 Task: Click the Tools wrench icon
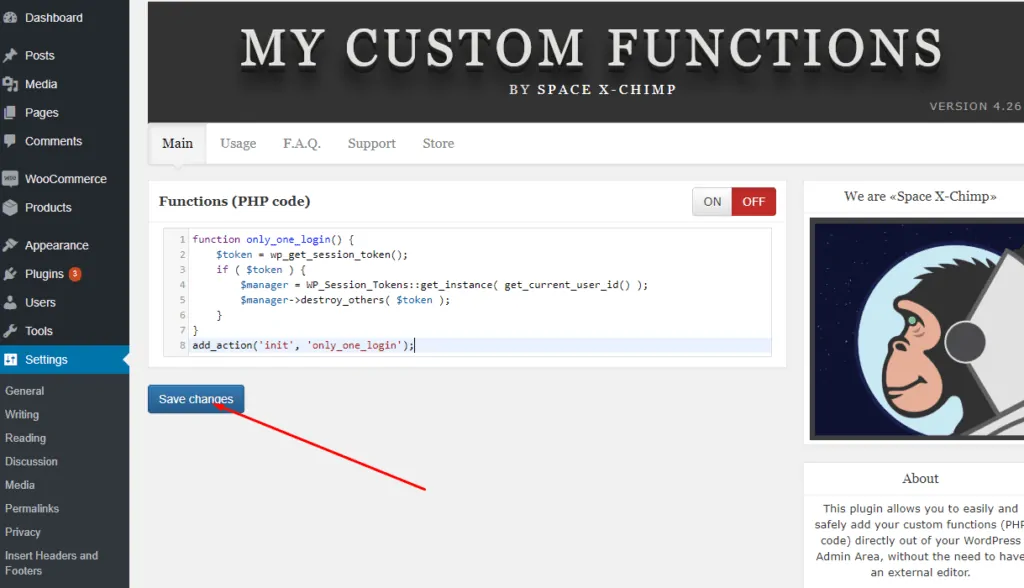[10, 331]
